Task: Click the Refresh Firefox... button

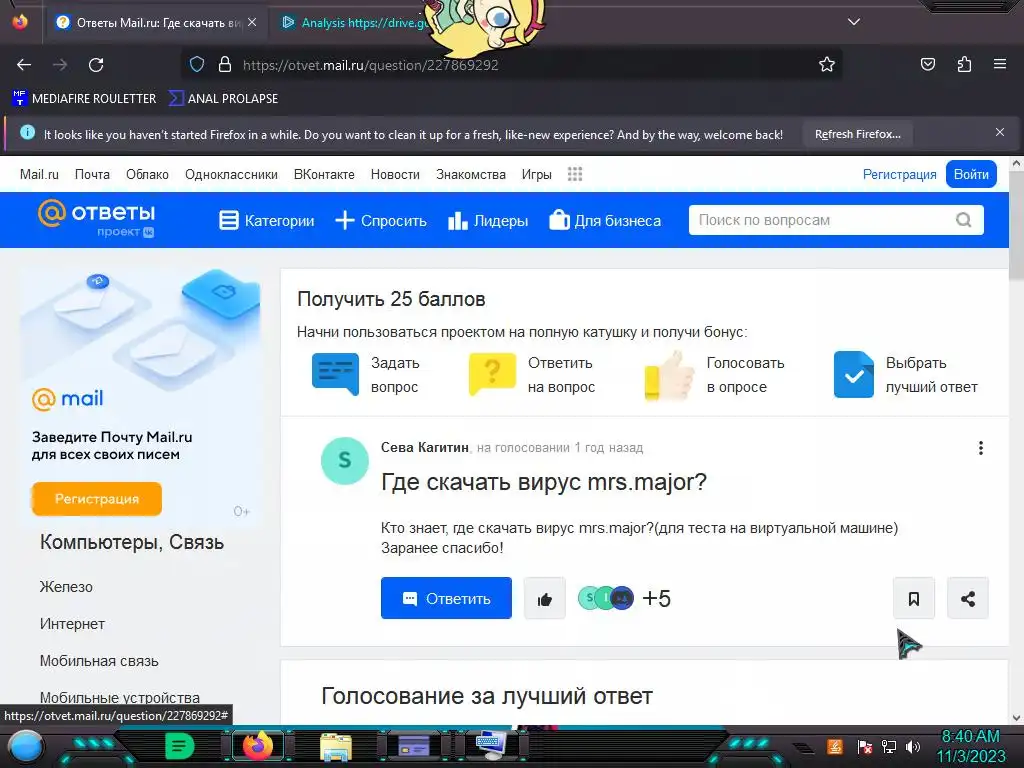Action: pos(857,134)
